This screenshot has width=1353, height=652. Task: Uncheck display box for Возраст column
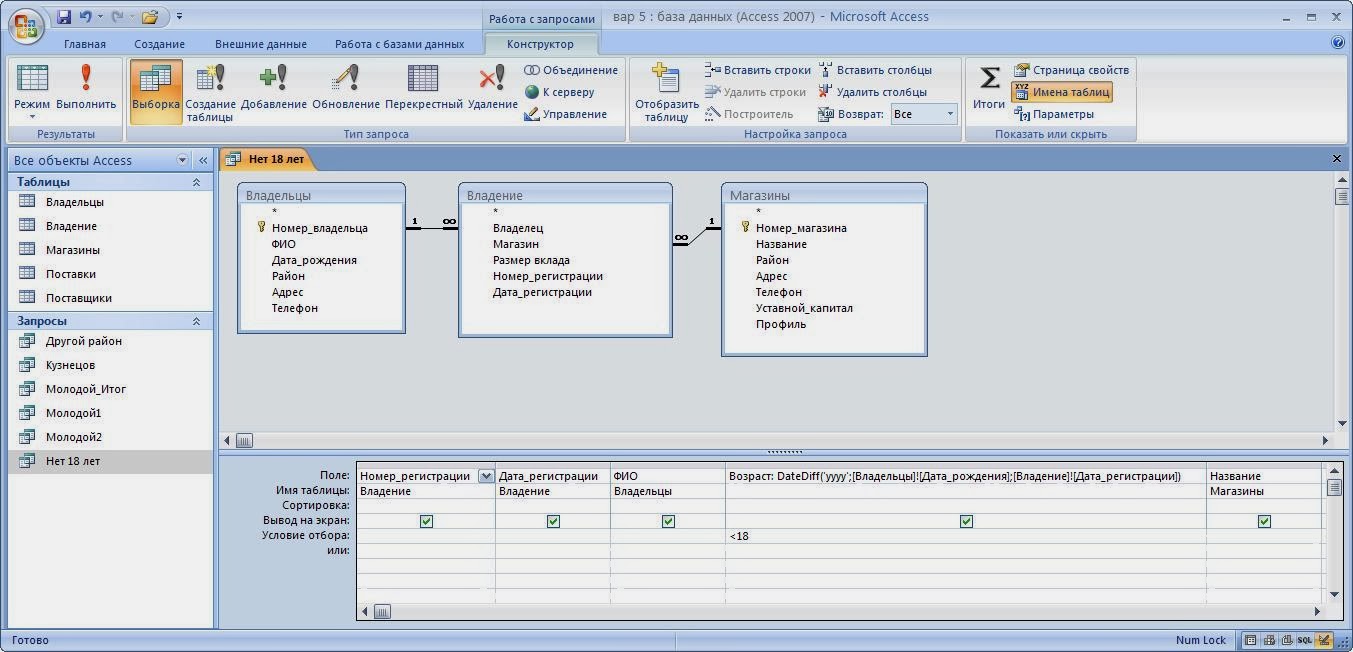coord(966,521)
